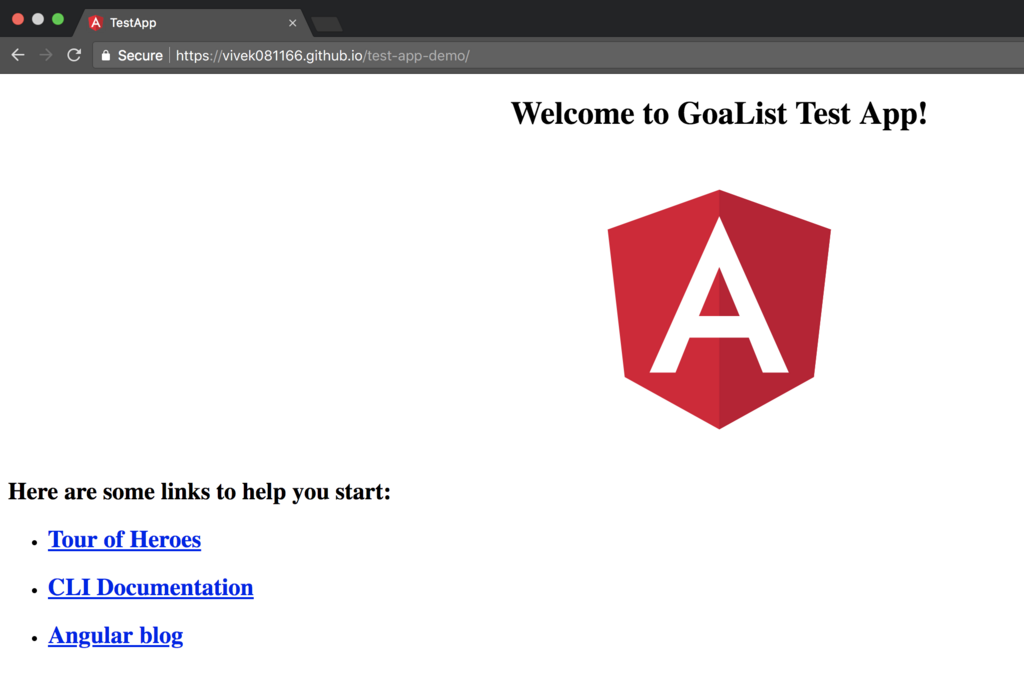Focus the address bar URL field
The width and height of the screenshot is (1024, 692).
click(x=558, y=55)
